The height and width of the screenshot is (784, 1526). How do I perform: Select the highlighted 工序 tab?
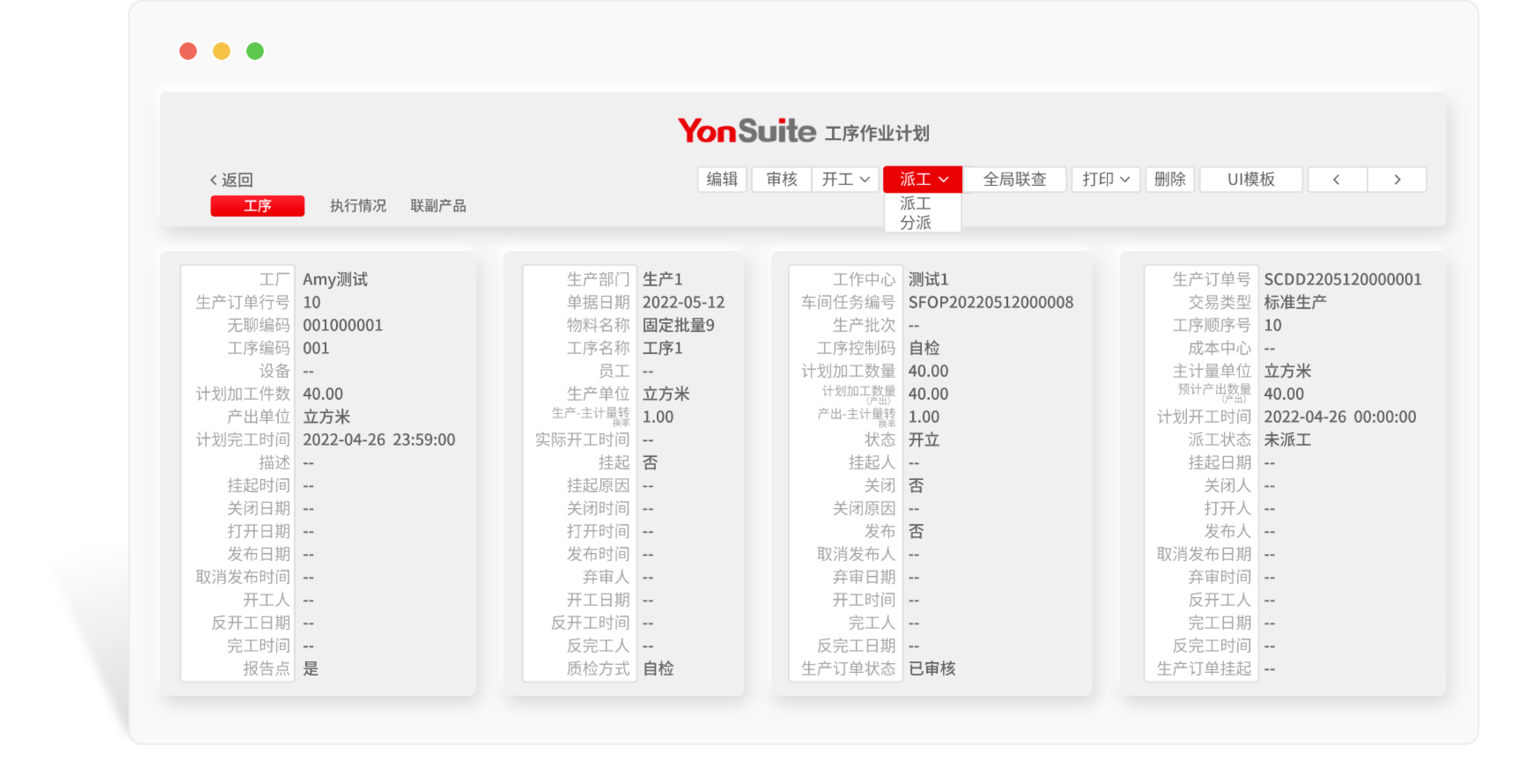pyautogui.click(x=257, y=206)
